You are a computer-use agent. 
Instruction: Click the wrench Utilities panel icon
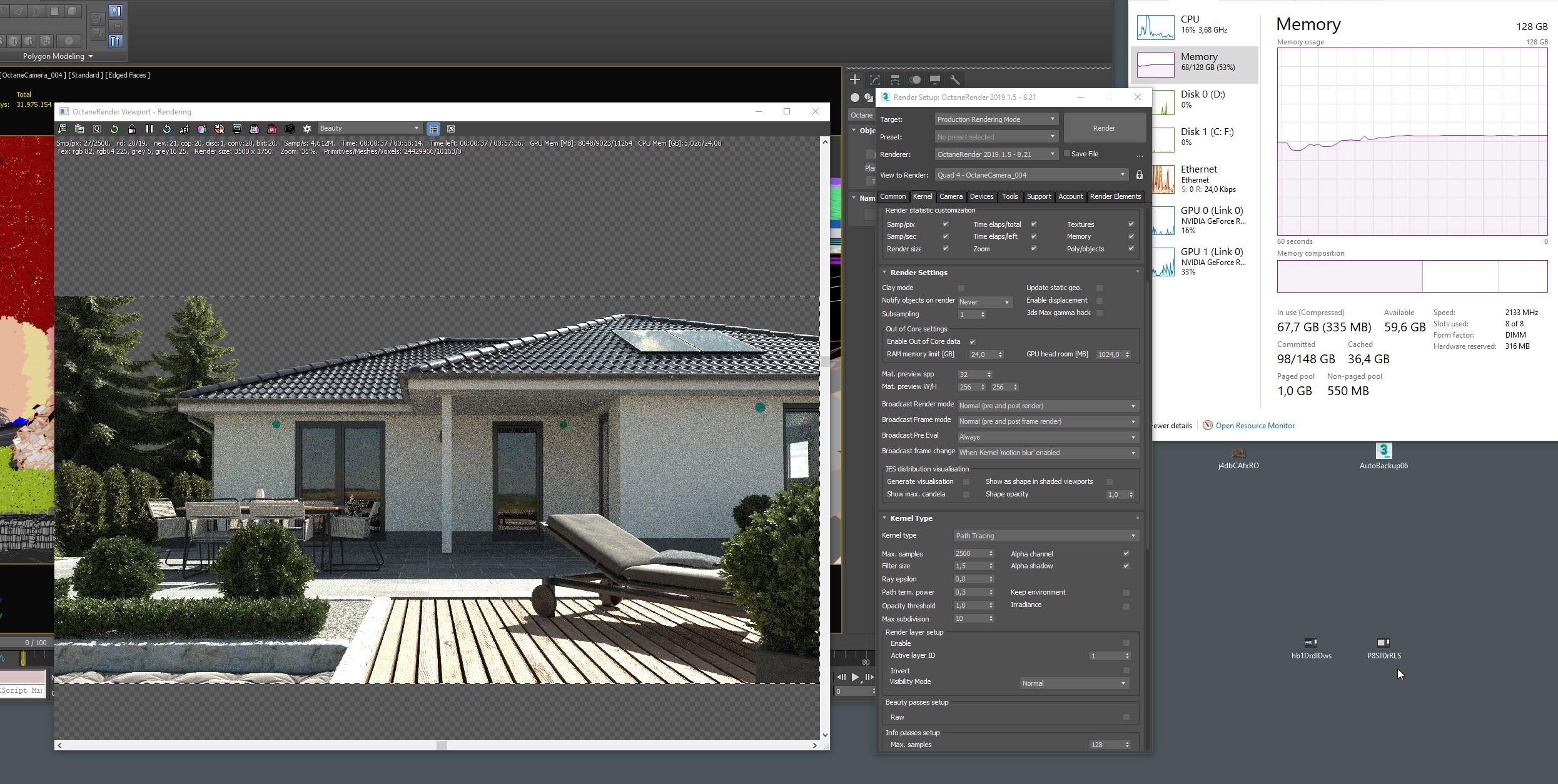tap(954, 79)
